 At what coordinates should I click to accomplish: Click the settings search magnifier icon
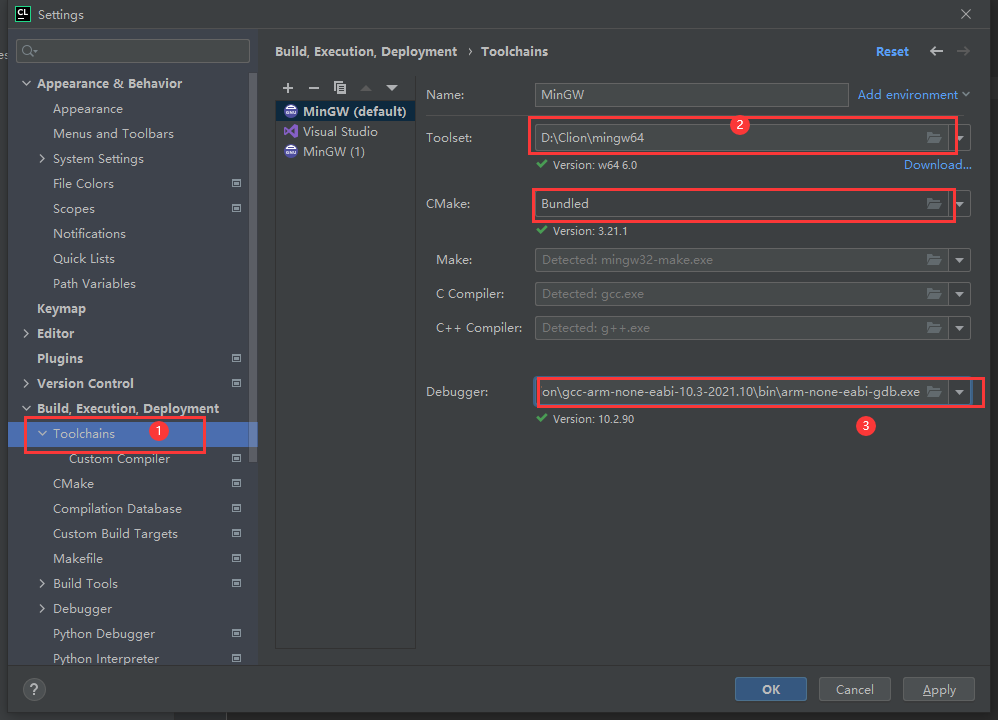(29, 51)
